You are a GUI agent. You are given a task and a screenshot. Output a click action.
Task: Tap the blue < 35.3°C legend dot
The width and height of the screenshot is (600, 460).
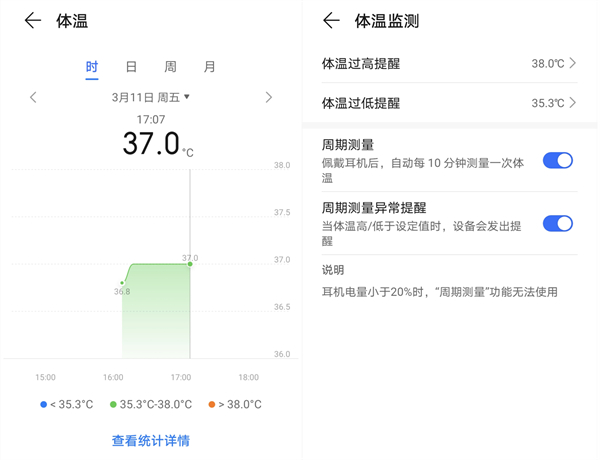pos(43,405)
